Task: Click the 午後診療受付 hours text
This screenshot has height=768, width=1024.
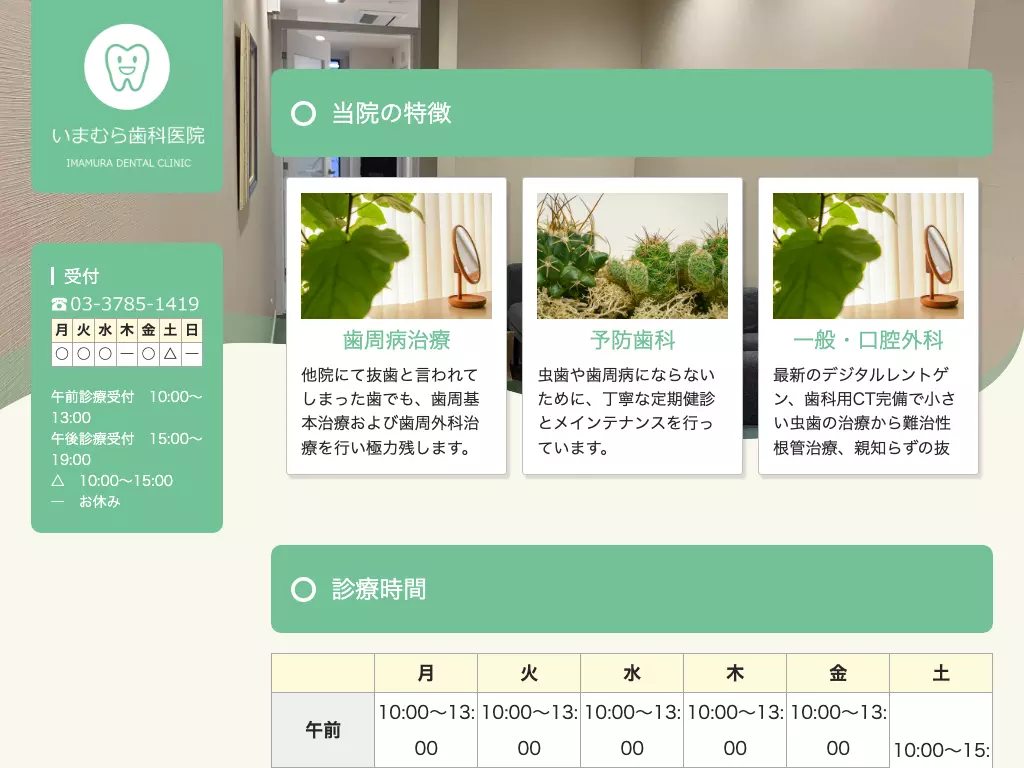Action: [x=127, y=449]
